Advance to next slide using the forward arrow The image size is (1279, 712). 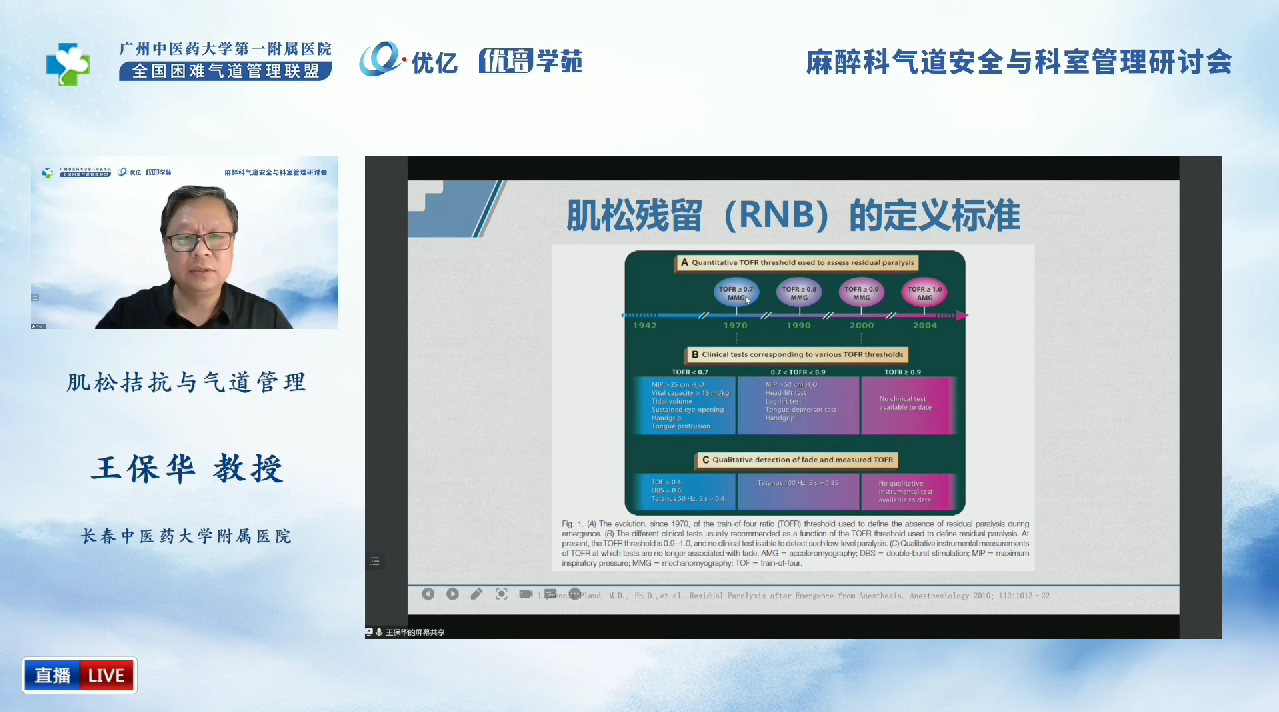(x=452, y=594)
